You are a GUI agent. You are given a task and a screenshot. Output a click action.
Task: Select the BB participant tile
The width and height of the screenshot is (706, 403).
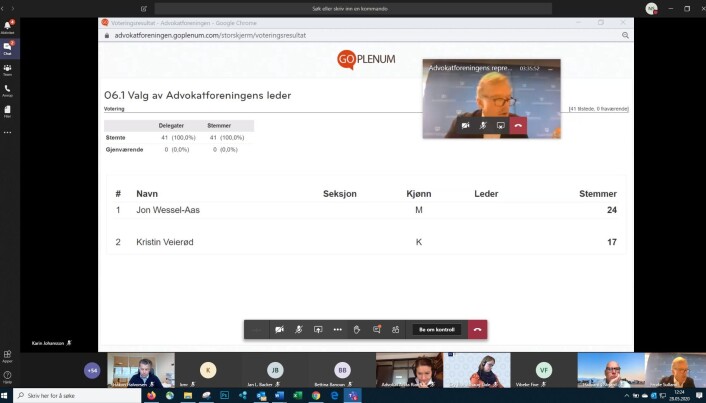tap(342, 370)
